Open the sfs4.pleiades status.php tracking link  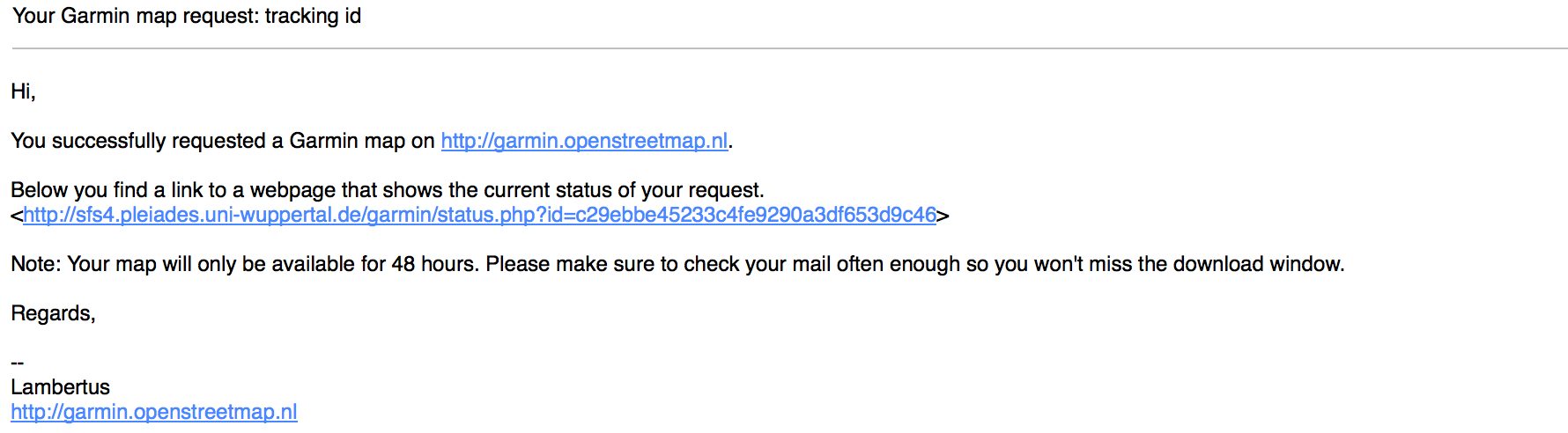point(479,215)
